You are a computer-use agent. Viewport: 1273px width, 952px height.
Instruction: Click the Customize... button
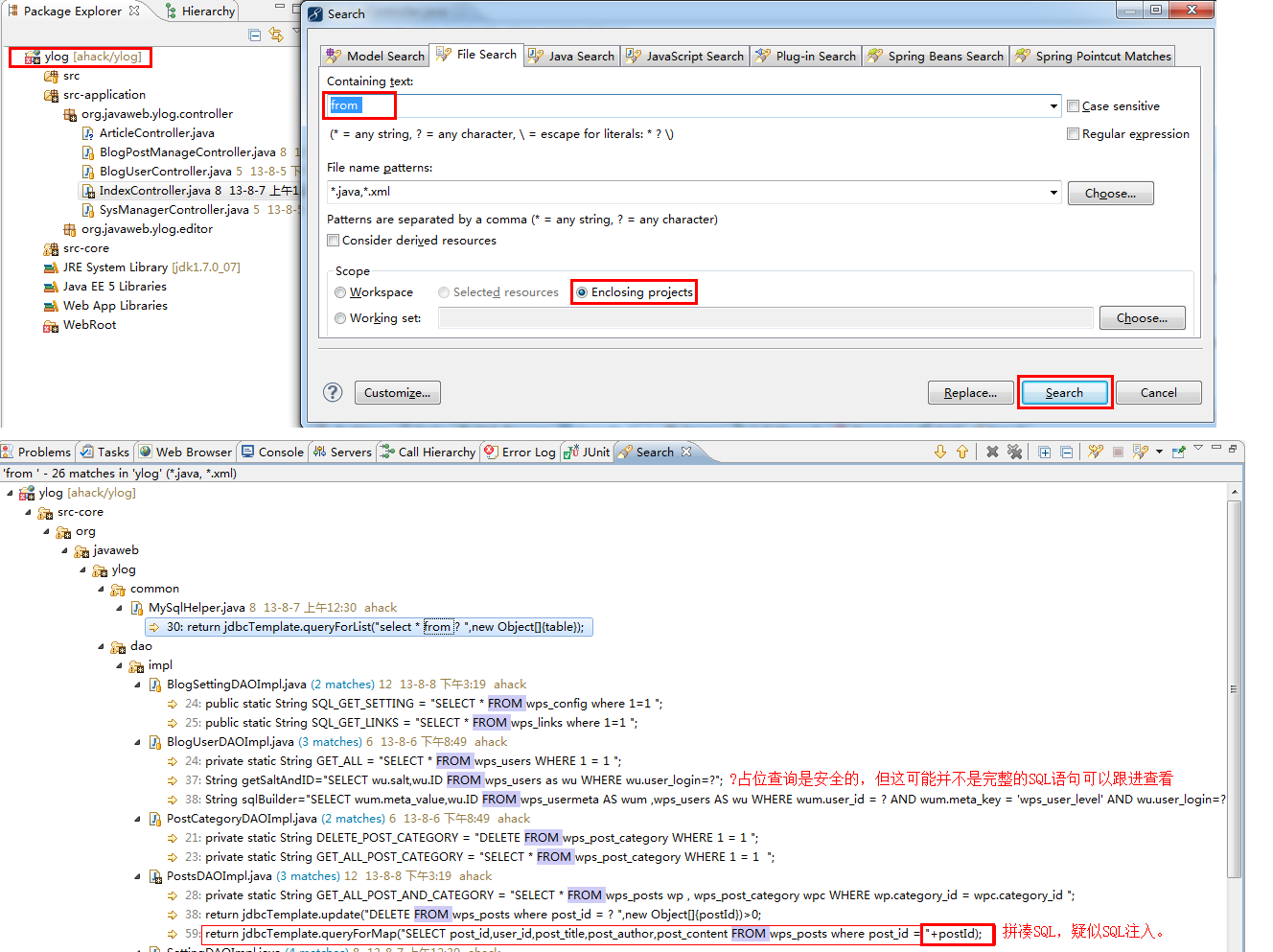(398, 392)
